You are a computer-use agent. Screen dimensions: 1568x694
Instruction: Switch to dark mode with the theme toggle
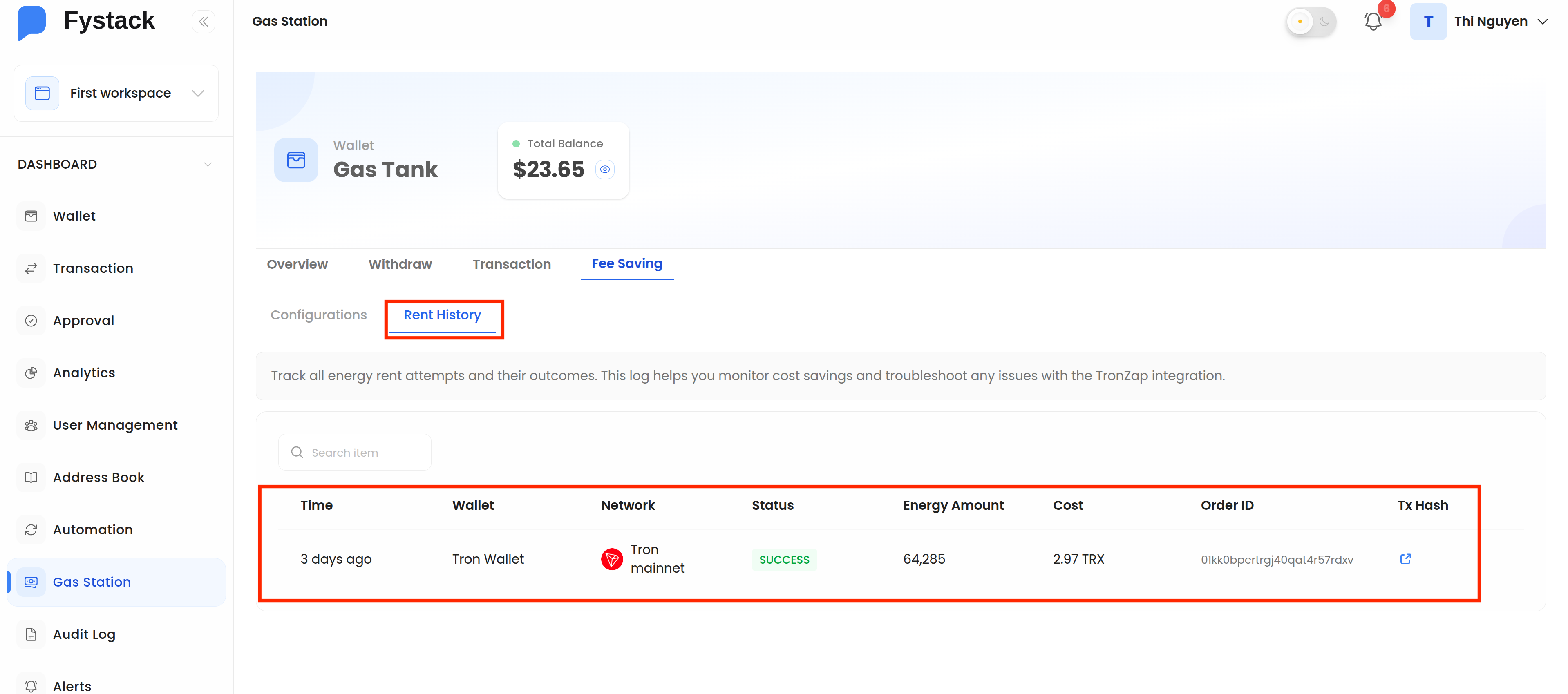click(1324, 22)
